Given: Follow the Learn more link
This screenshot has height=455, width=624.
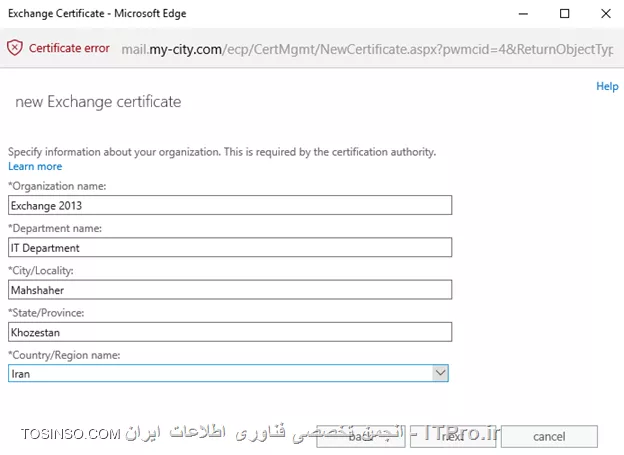Looking at the screenshot, I should (35, 166).
